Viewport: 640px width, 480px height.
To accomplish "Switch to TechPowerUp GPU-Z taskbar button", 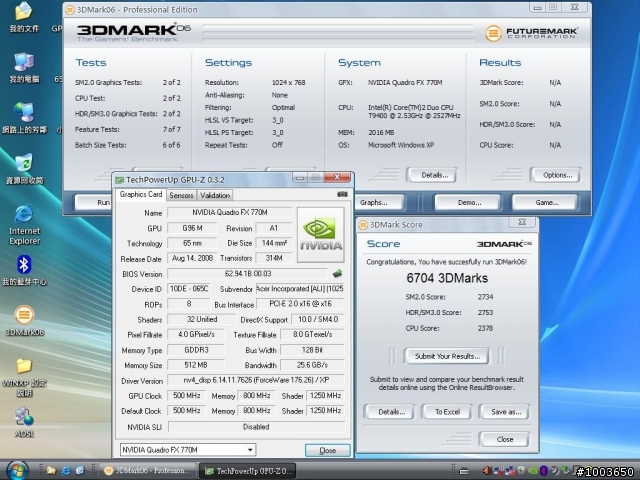I will tap(247, 471).
